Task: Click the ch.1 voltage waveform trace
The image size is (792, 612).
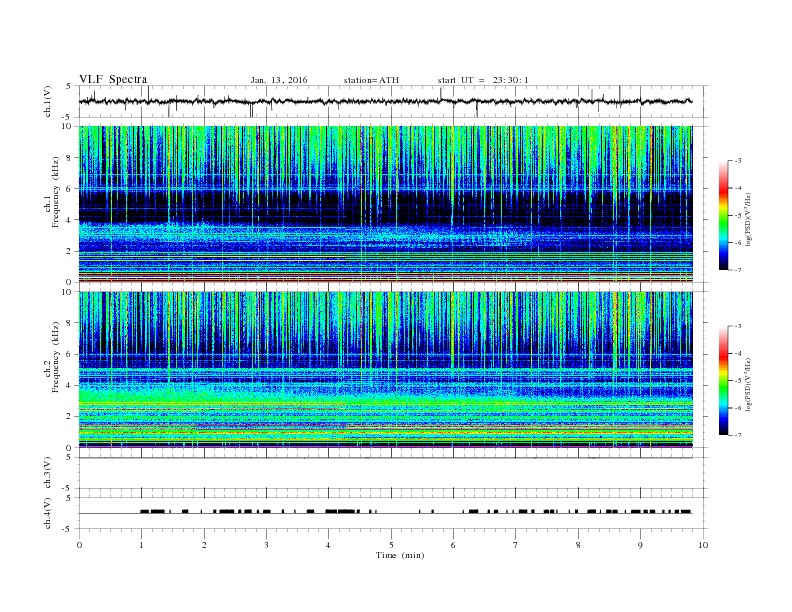Action: pos(385,101)
